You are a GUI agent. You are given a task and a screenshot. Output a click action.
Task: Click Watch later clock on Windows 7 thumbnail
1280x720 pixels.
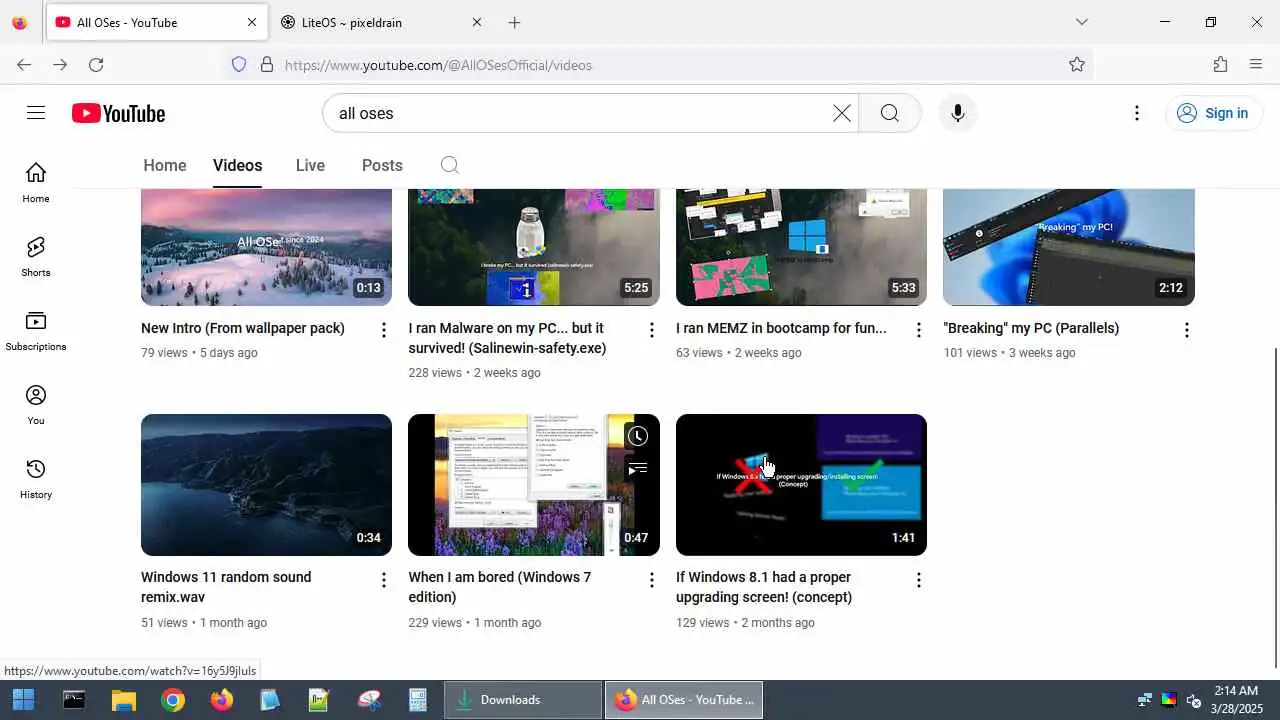(638, 436)
